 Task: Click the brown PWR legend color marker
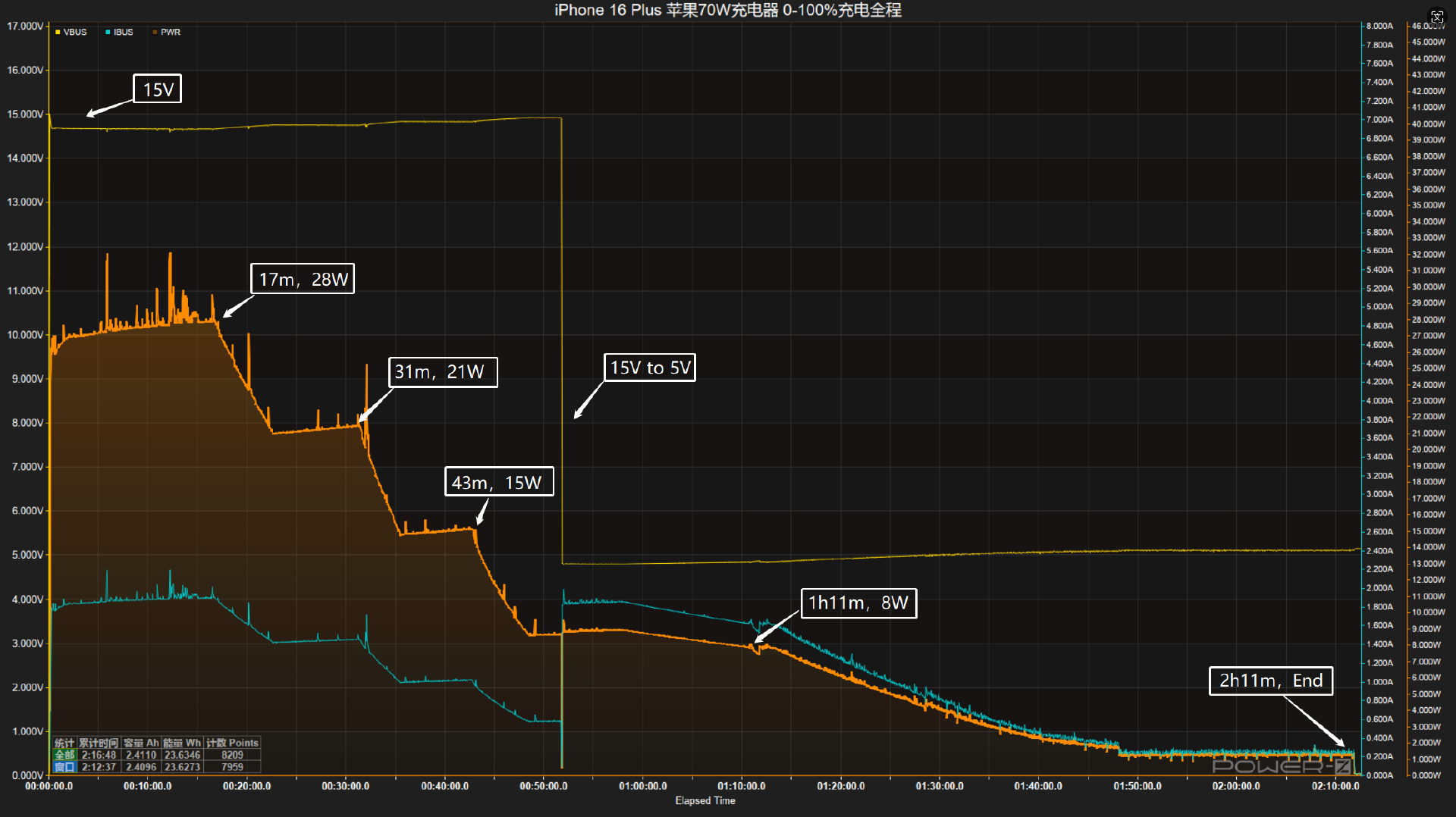pos(155,32)
